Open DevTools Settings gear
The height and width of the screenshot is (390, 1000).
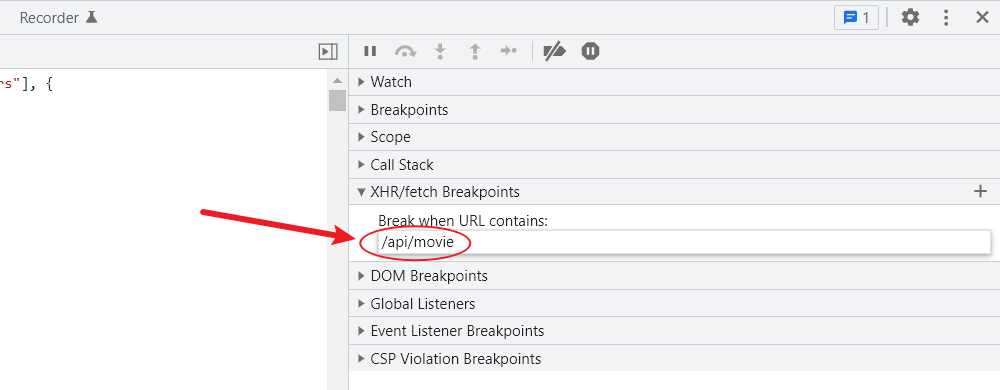tap(910, 17)
